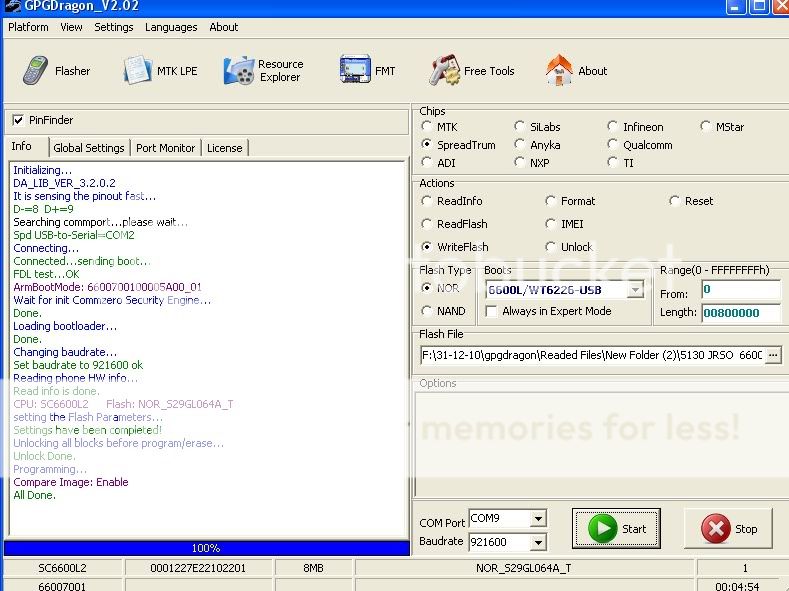The height and width of the screenshot is (591, 789).
Task: Click the 921600 baudrate value field
Action: click(x=500, y=542)
